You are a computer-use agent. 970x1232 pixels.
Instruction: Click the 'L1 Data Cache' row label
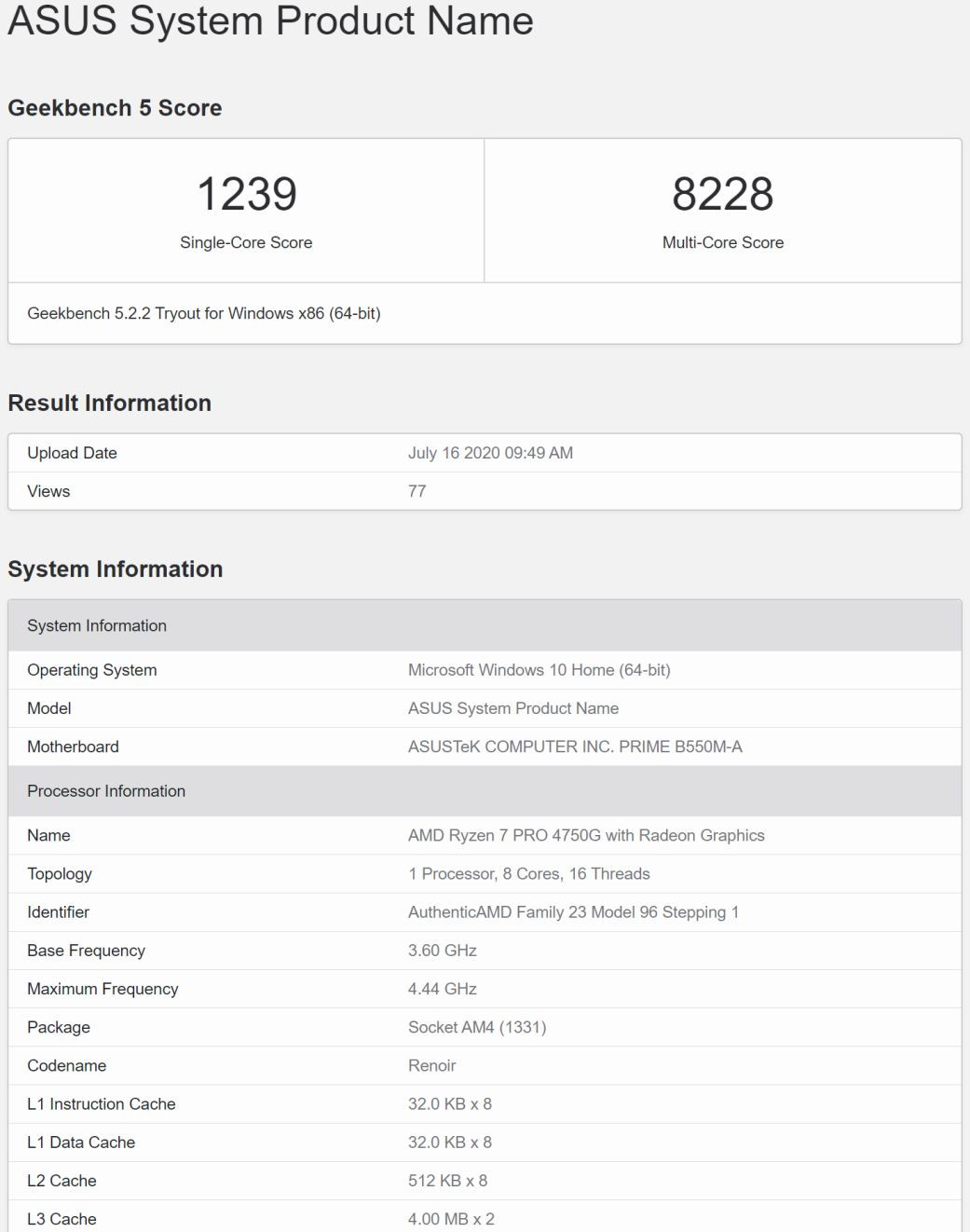pos(81,1143)
